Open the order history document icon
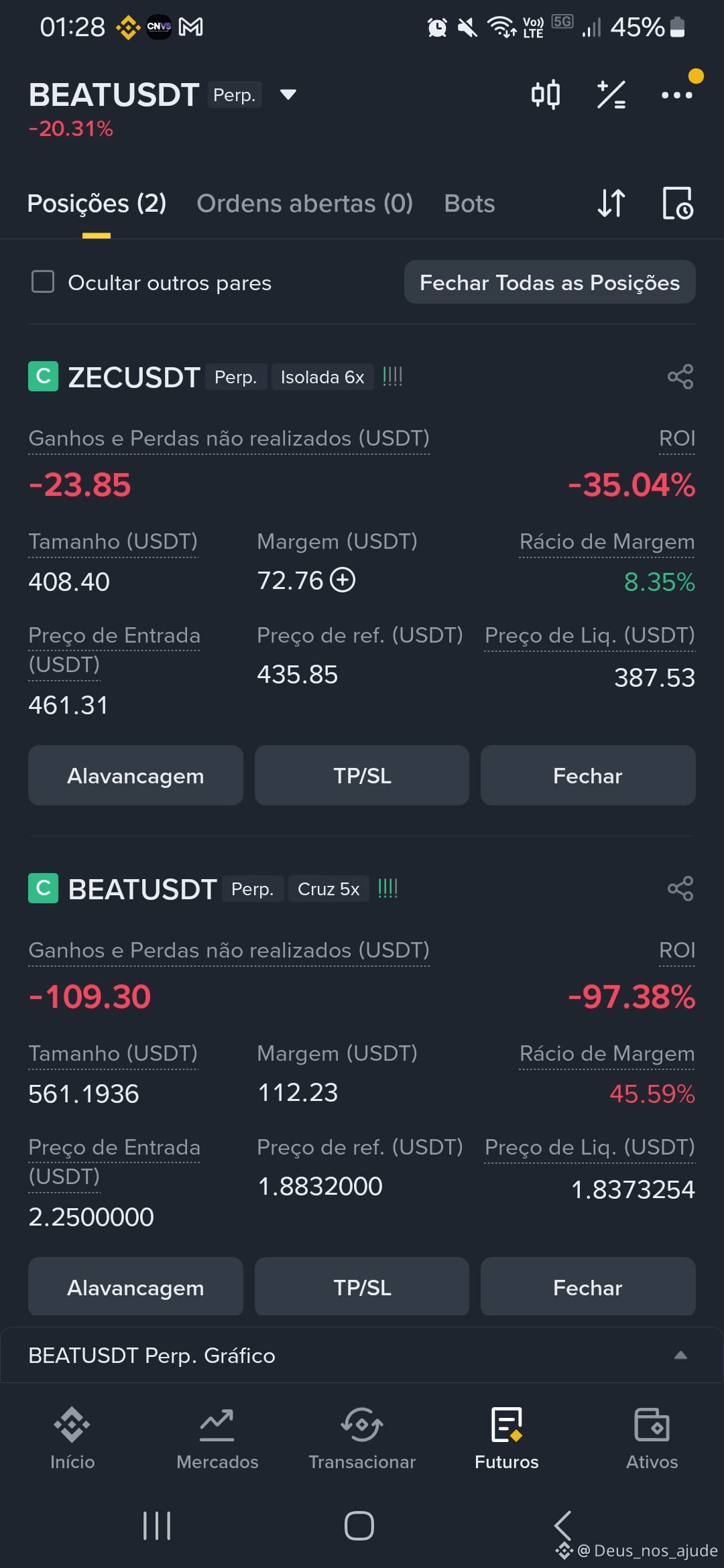Image resolution: width=724 pixels, height=1568 pixels. pyautogui.click(x=678, y=203)
